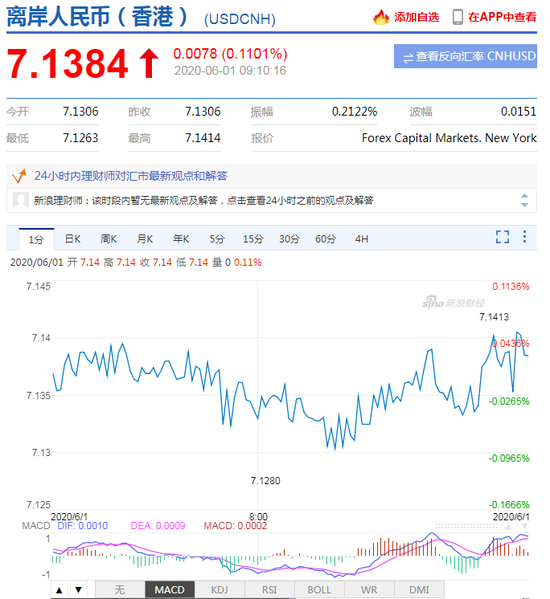
Task: Click the 8:00 time axis label
Action: coord(258,516)
